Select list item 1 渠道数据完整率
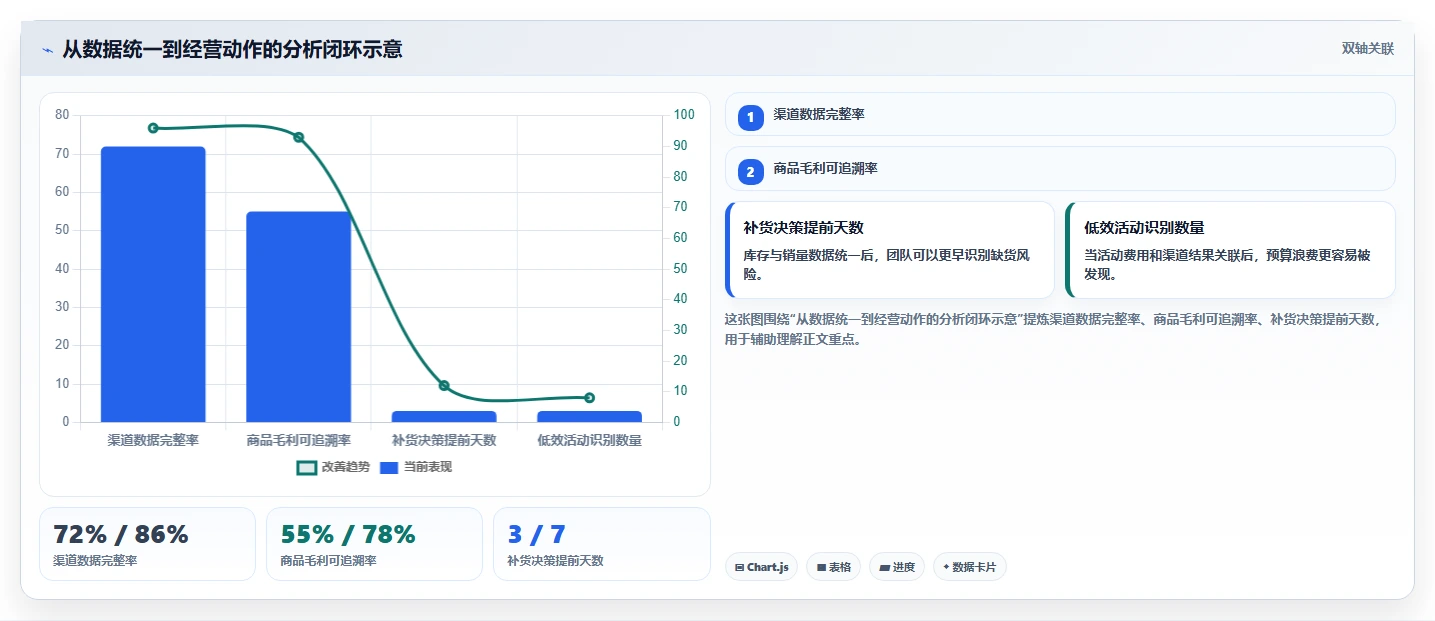Image resolution: width=1435 pixels, height=621 pixels. point(1060,114)
